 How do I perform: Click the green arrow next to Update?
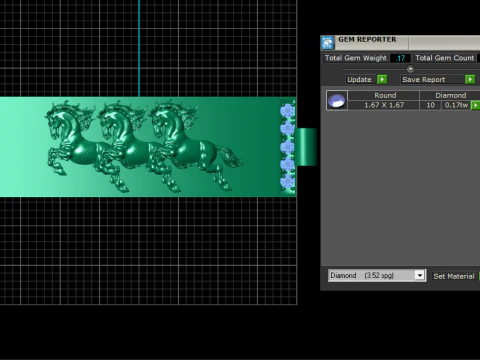[x=382, y=79]
